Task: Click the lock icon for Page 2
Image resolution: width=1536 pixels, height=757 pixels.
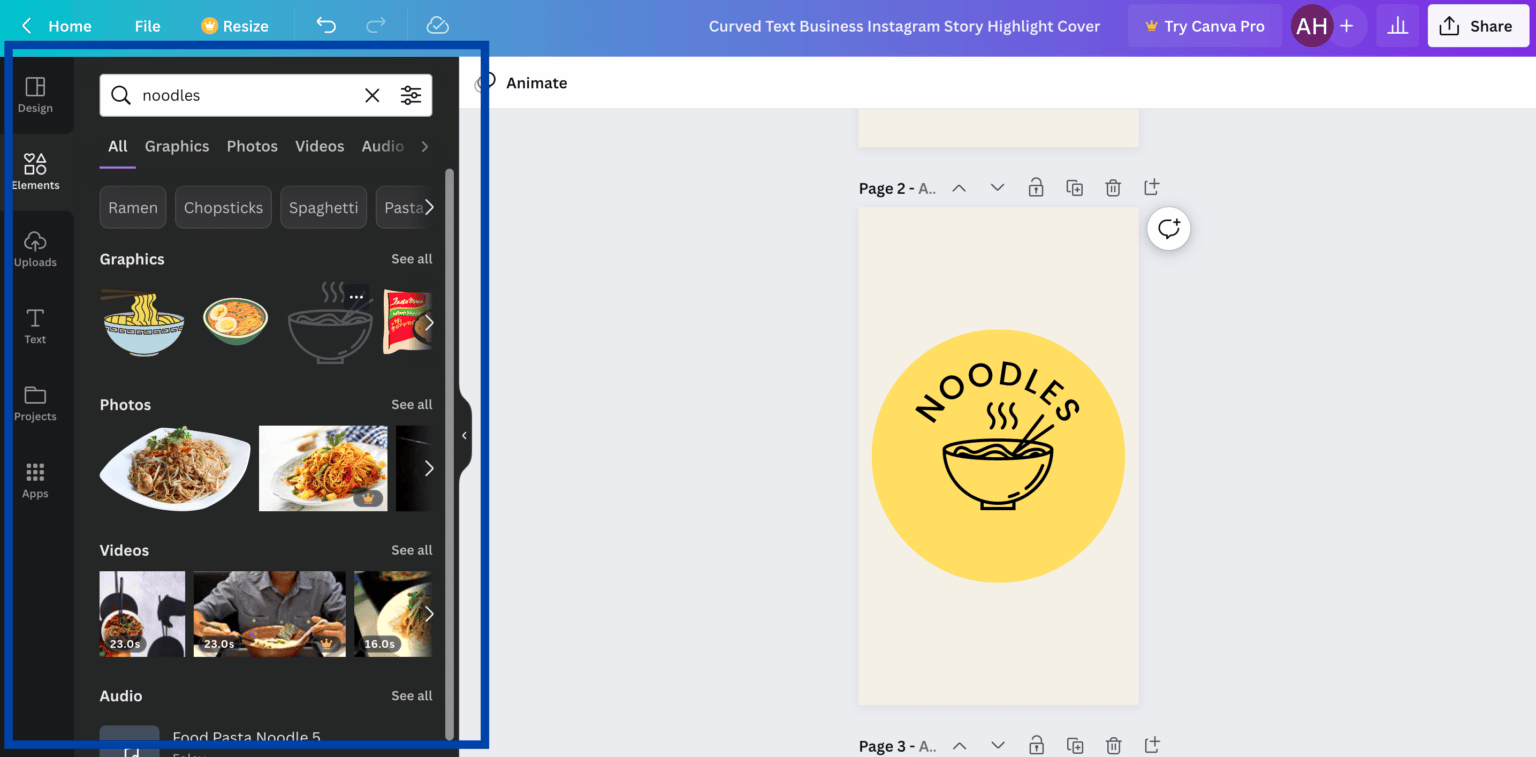Action: [1036, 187]
